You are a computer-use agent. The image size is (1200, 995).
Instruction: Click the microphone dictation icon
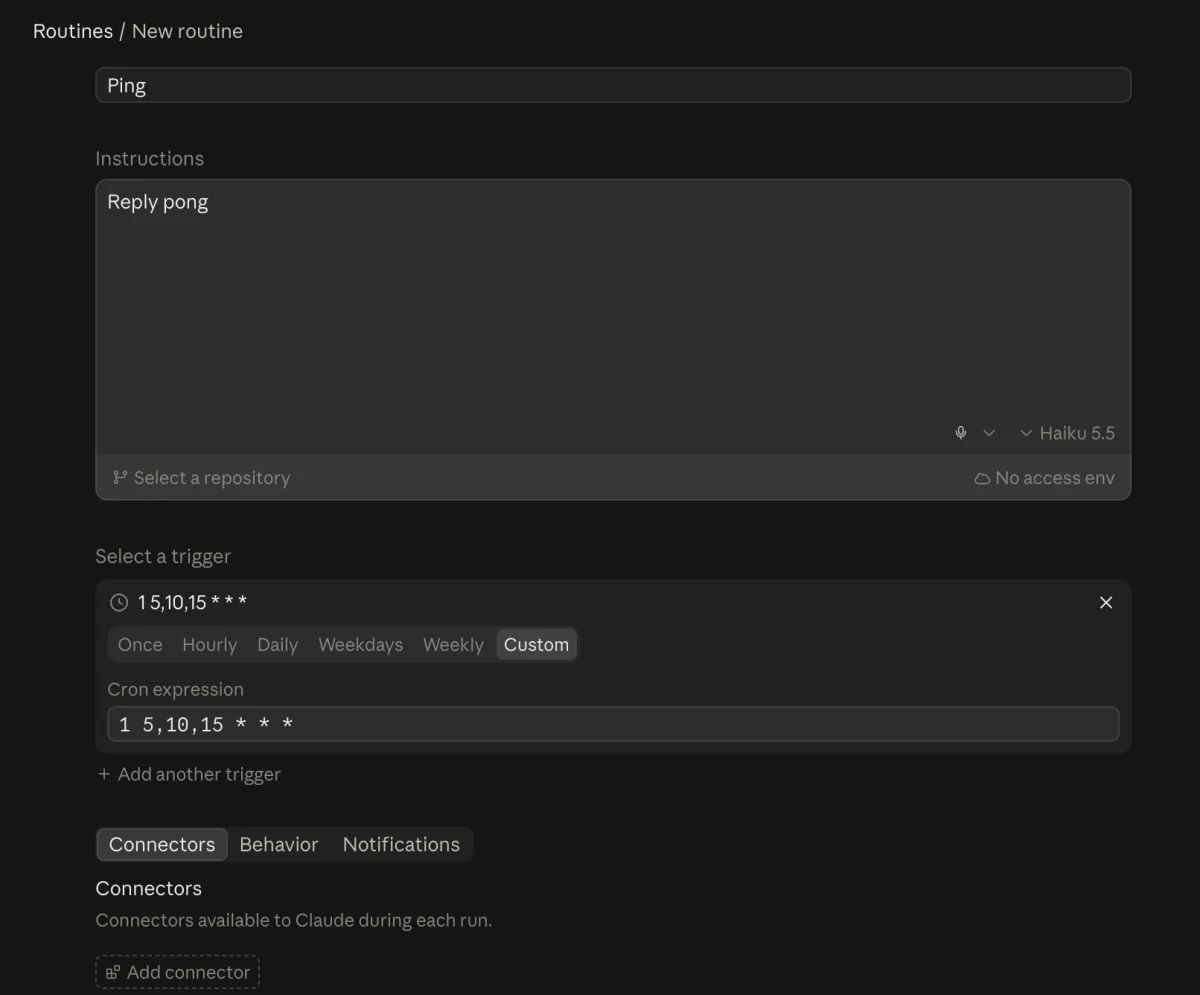pyautogui.click(x=960, y=433)
